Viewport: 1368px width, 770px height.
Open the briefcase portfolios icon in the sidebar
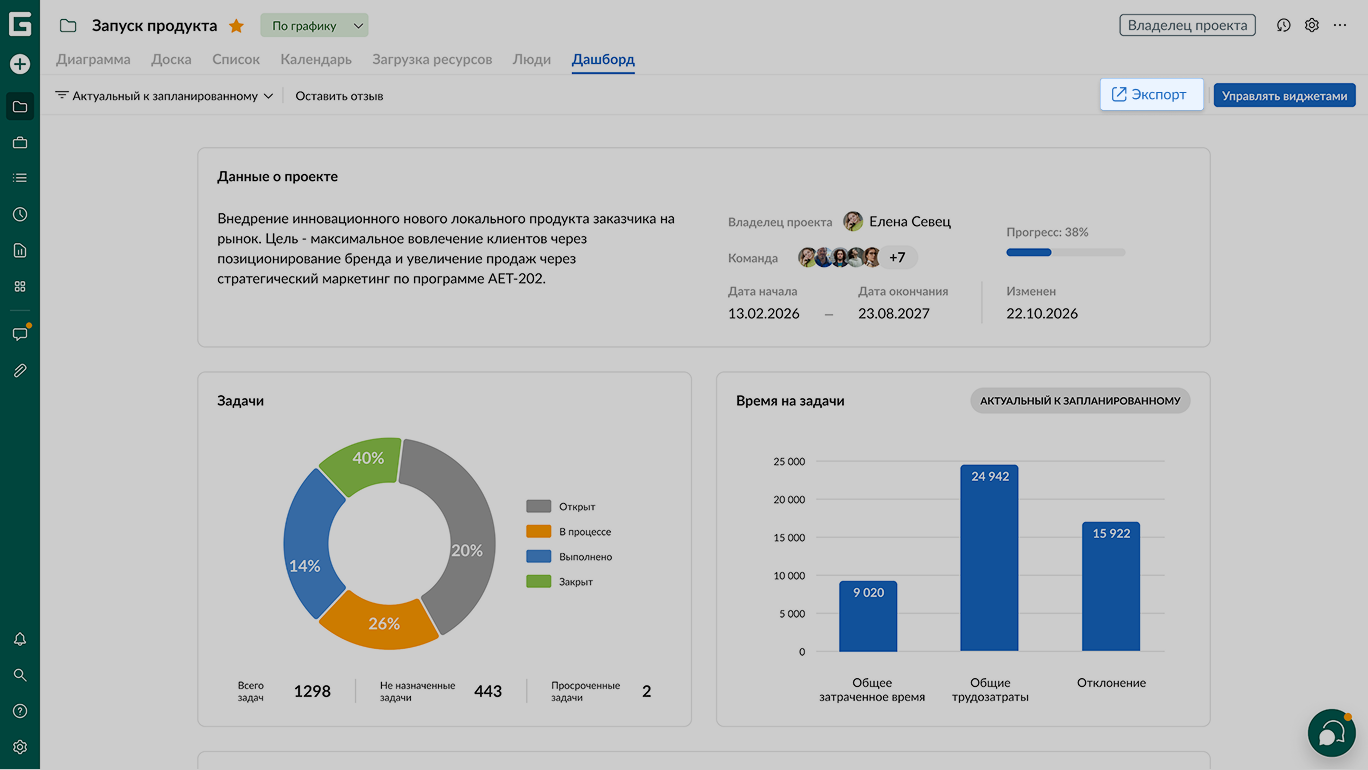tap(20, 143)
